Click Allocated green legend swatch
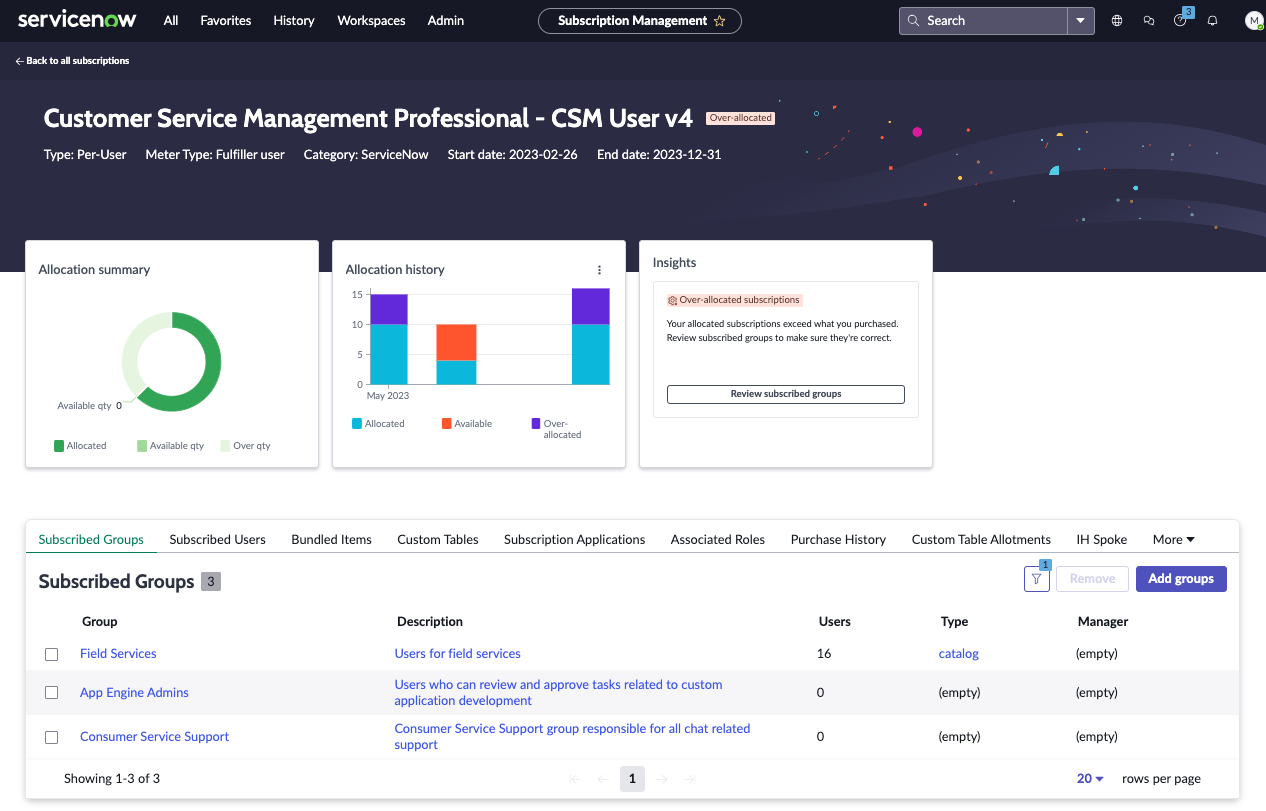This screenshot has width=1266, height=811. [x=59, y=446]
